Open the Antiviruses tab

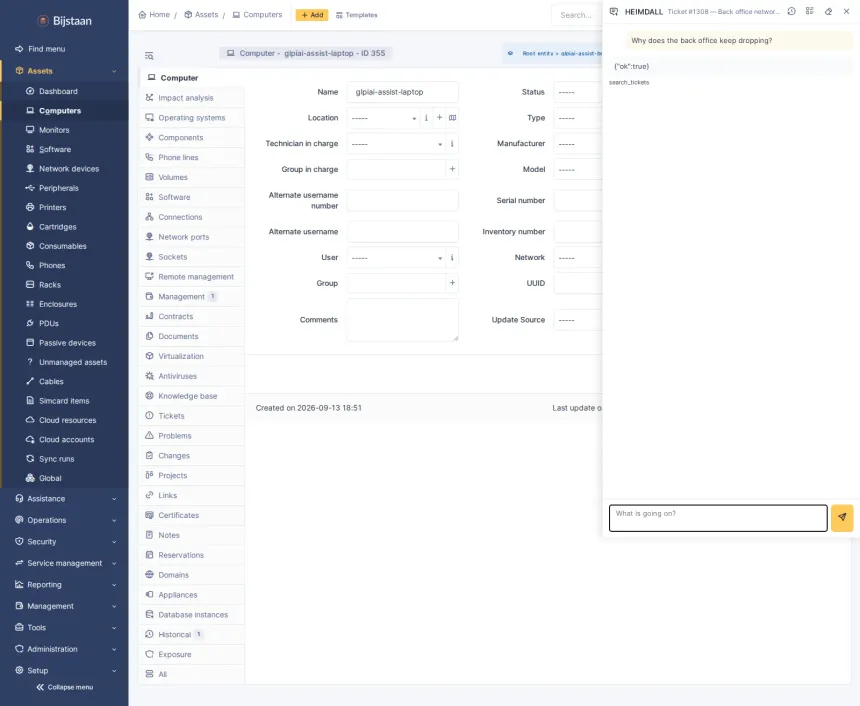coord(191,376)
